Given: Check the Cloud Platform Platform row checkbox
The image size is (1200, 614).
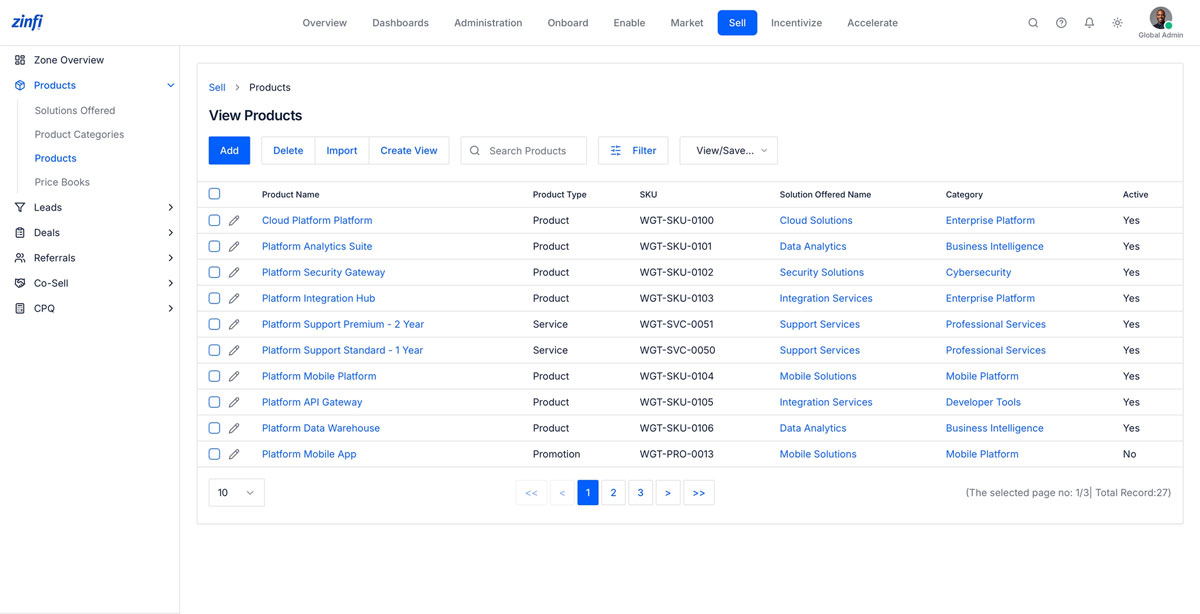Looking at the screenshot, I should 214,220.
